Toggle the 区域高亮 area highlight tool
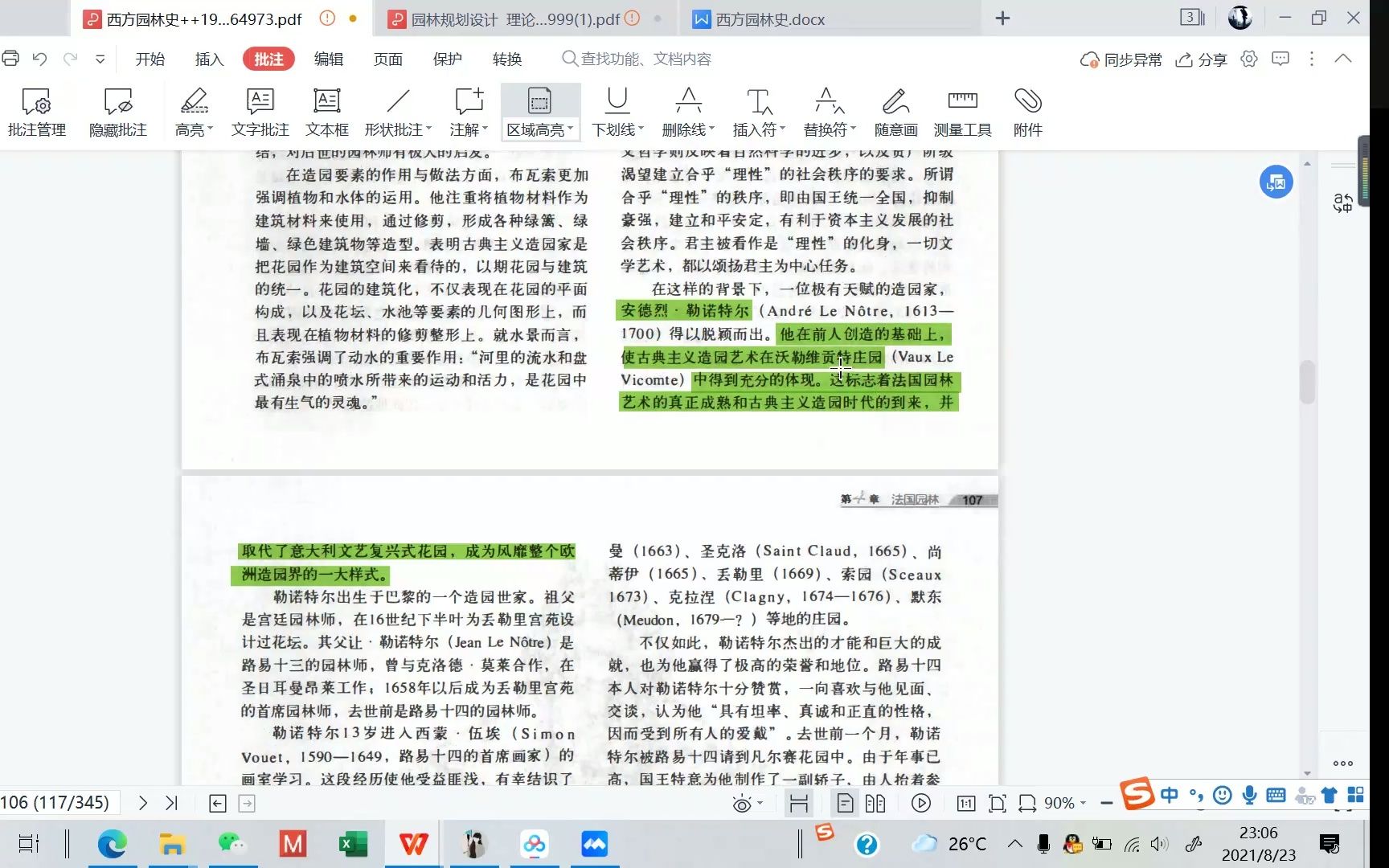This screenshot has height=868, width=1389. coord(540,112)
